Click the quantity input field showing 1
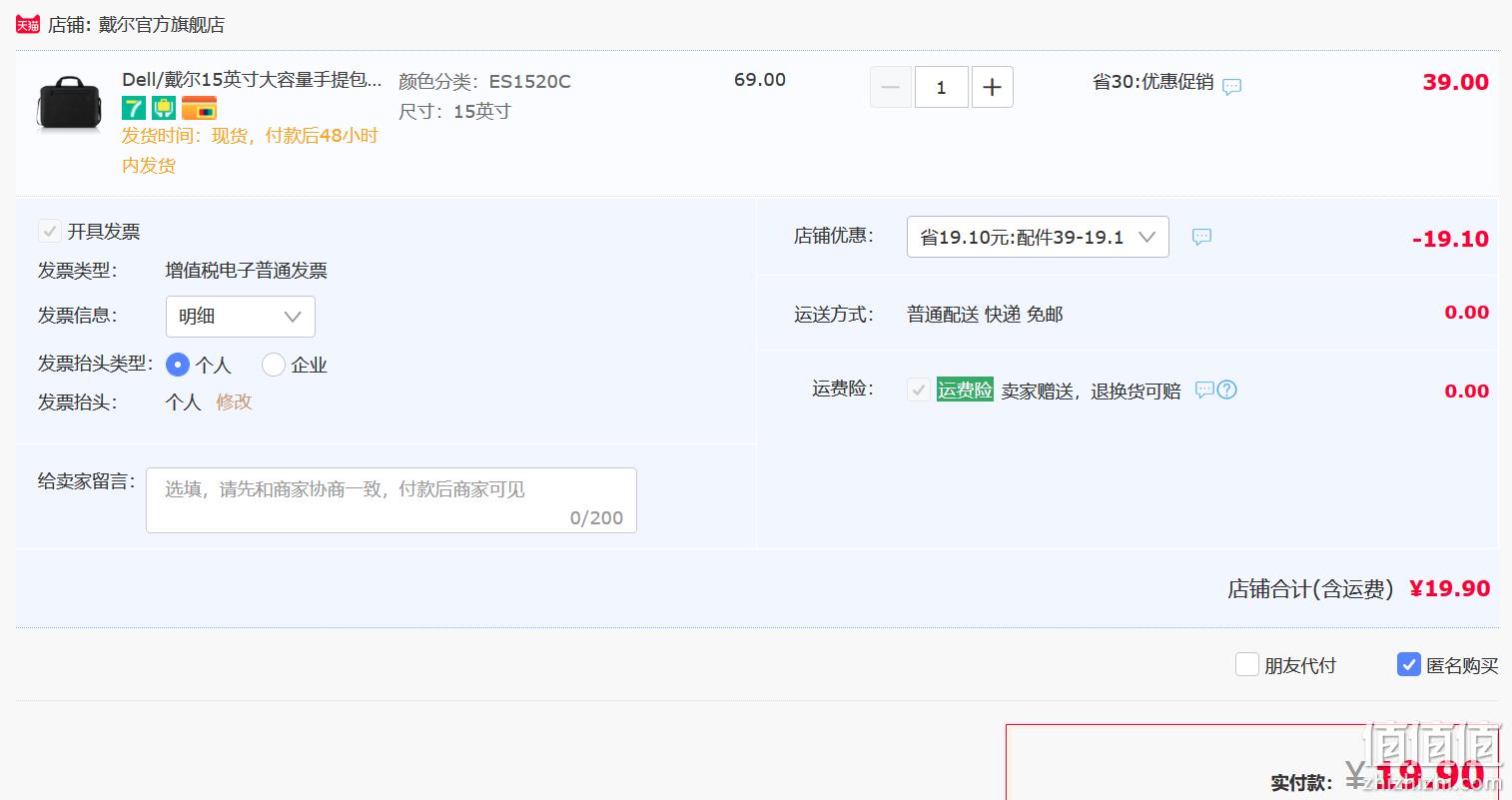This screenshot has height=800, width=1512. point(941,87)
